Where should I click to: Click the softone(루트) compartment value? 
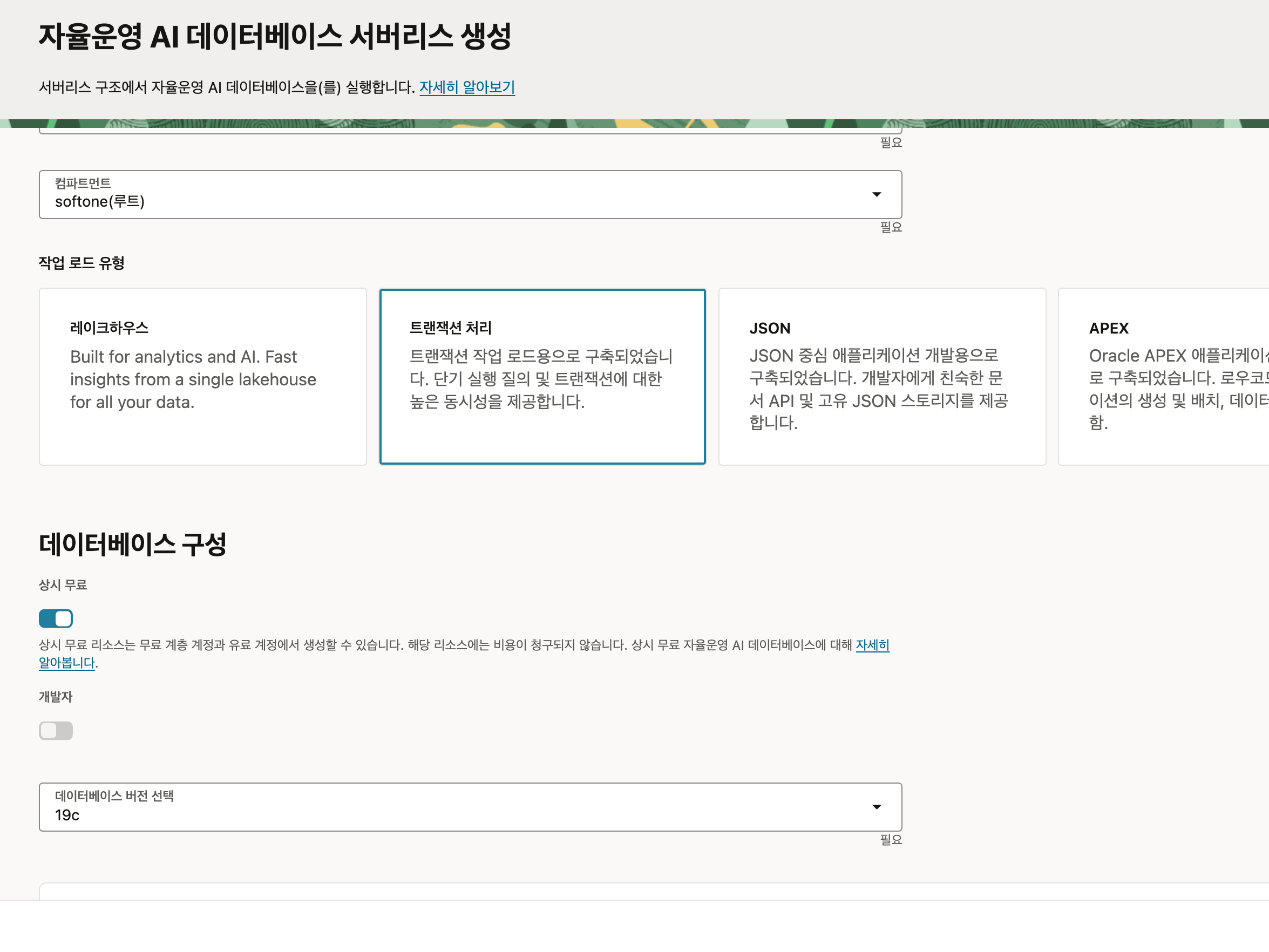click(x=100, y=202)
